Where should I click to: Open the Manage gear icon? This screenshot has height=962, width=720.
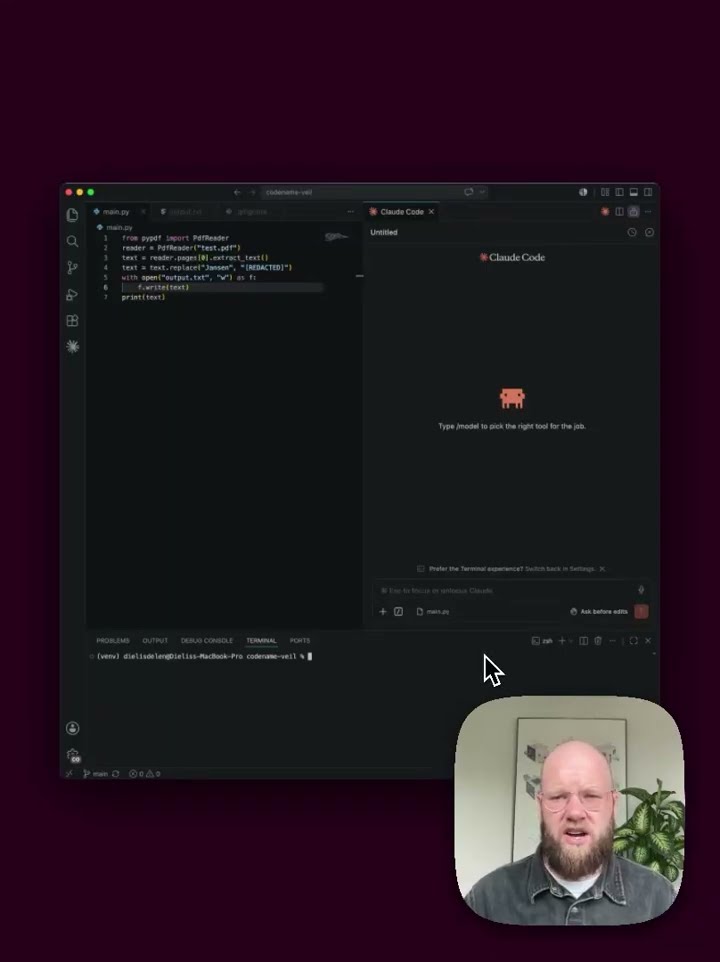(x=73, y=755)
